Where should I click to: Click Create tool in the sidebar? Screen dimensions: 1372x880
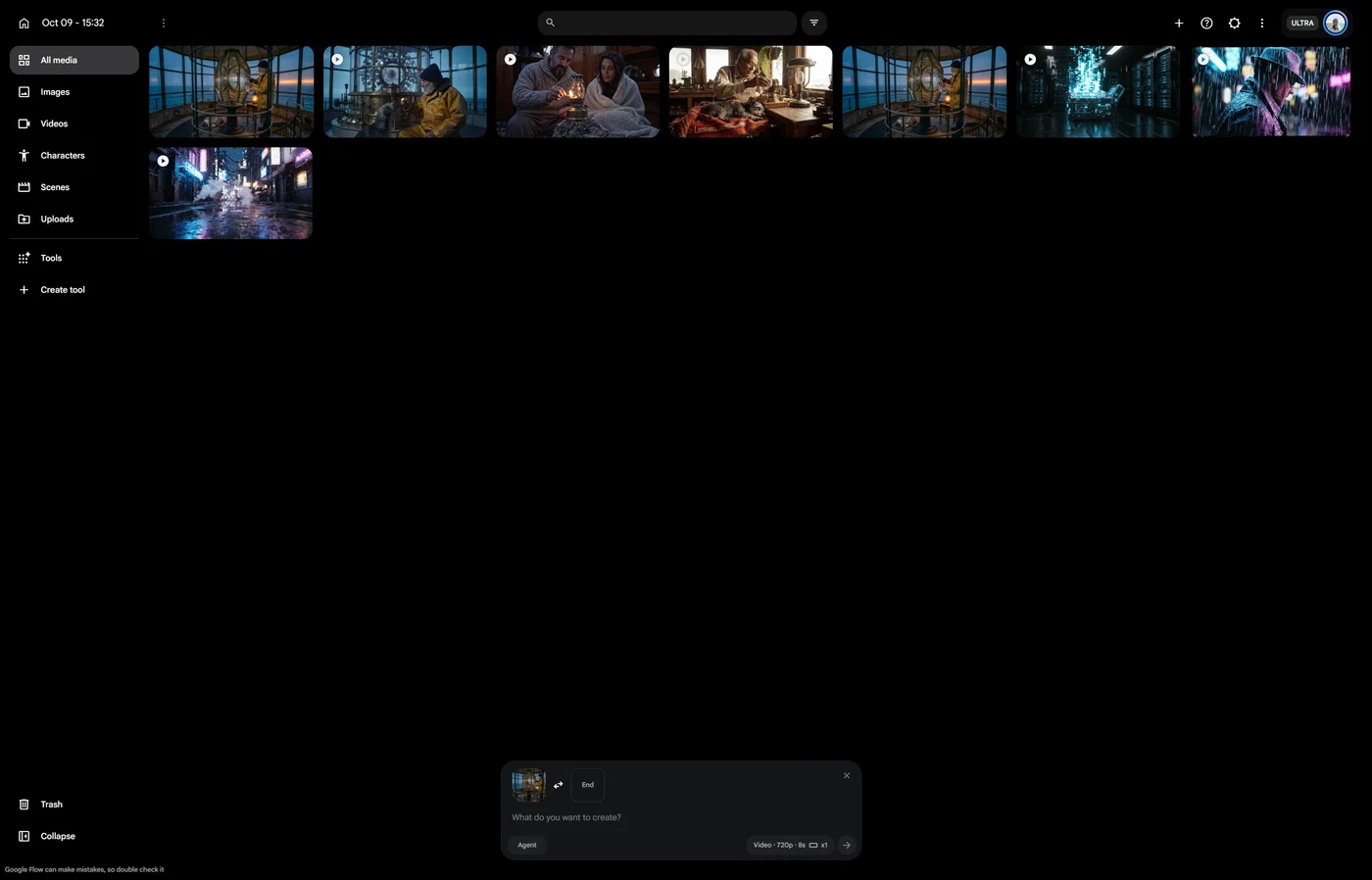coord(74,290)
